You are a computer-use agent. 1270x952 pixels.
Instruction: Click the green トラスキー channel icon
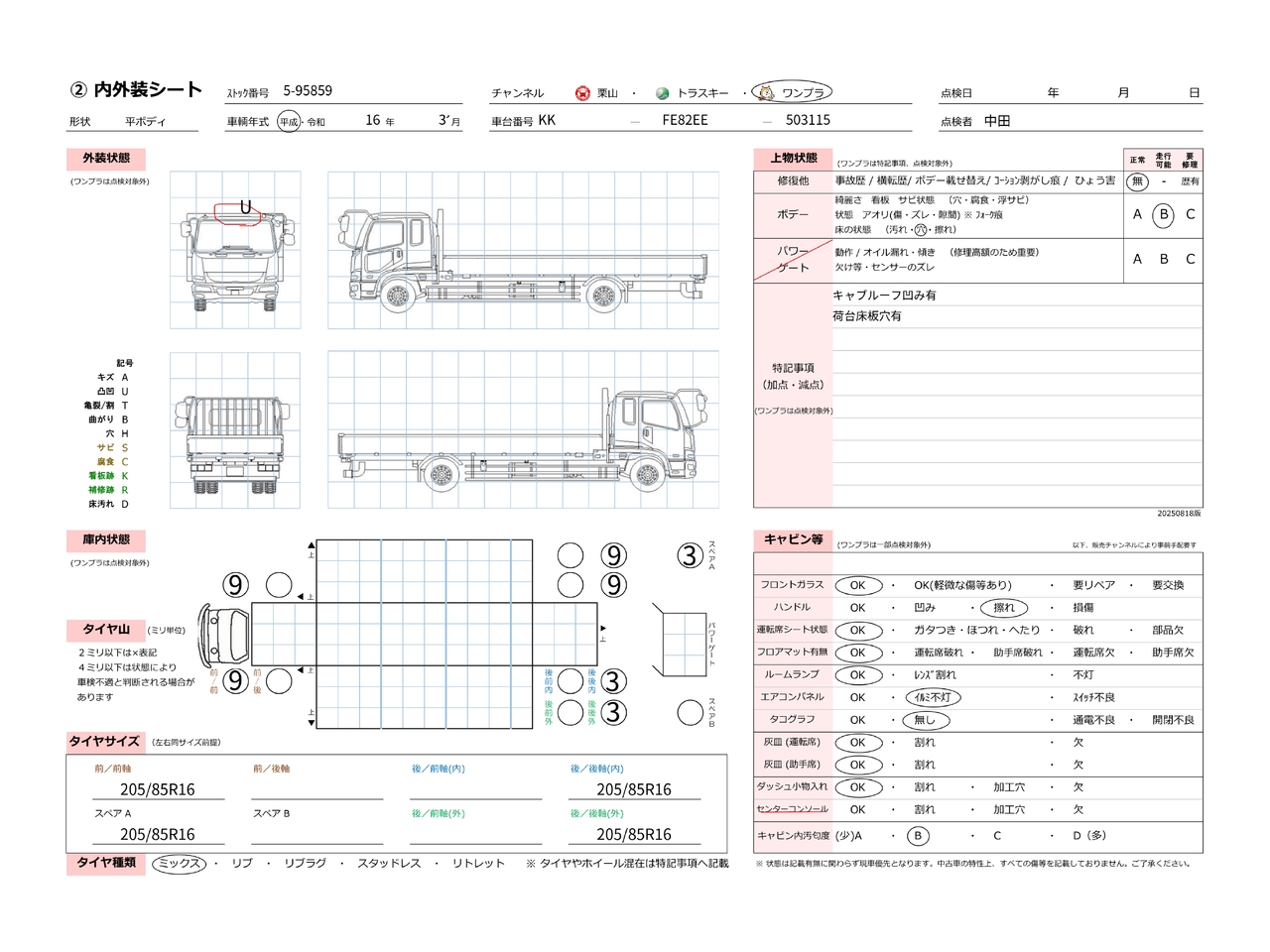pyautogui.click(x=662, y=93)
